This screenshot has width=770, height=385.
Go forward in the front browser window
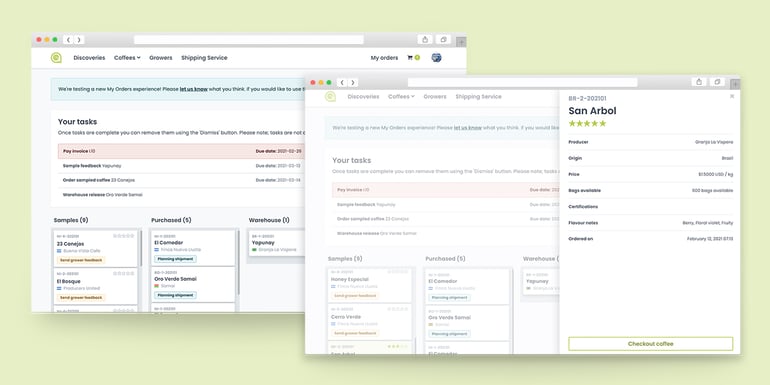point(353,82)
